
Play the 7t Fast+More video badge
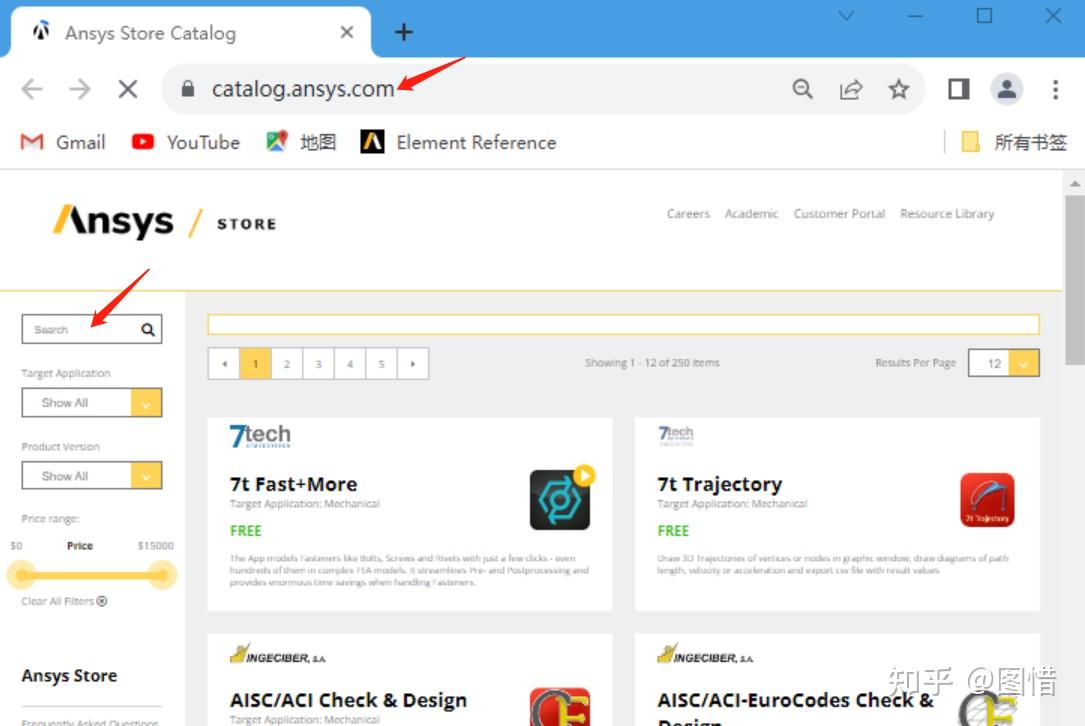tap(584, 475)
